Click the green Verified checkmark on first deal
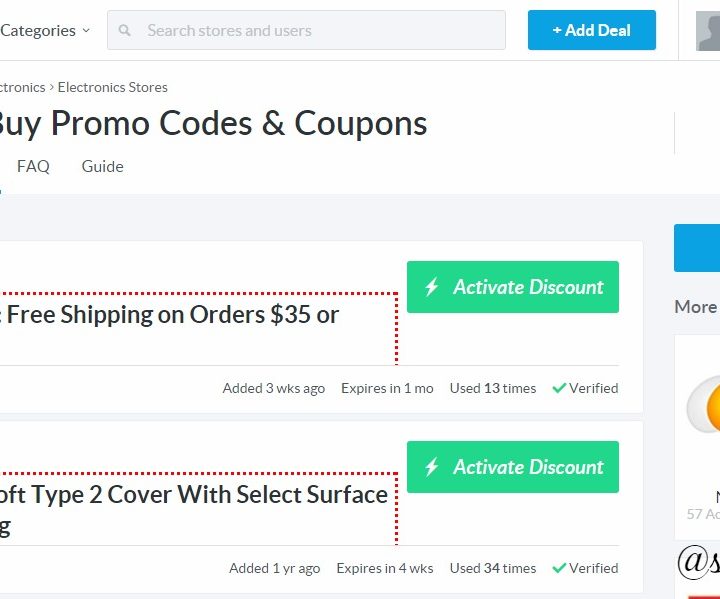Image resolution: width=720 pixels, height=599 pixels. point(559,388)
